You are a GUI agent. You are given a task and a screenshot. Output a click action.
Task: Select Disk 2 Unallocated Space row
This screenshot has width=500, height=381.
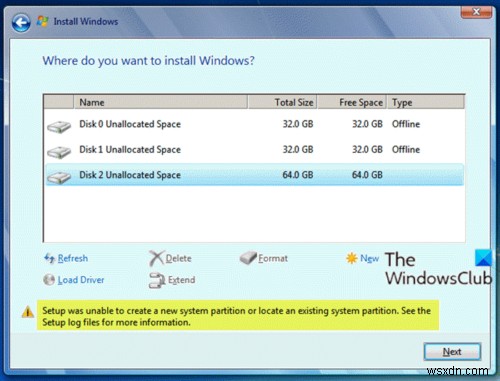pos(254,175)
